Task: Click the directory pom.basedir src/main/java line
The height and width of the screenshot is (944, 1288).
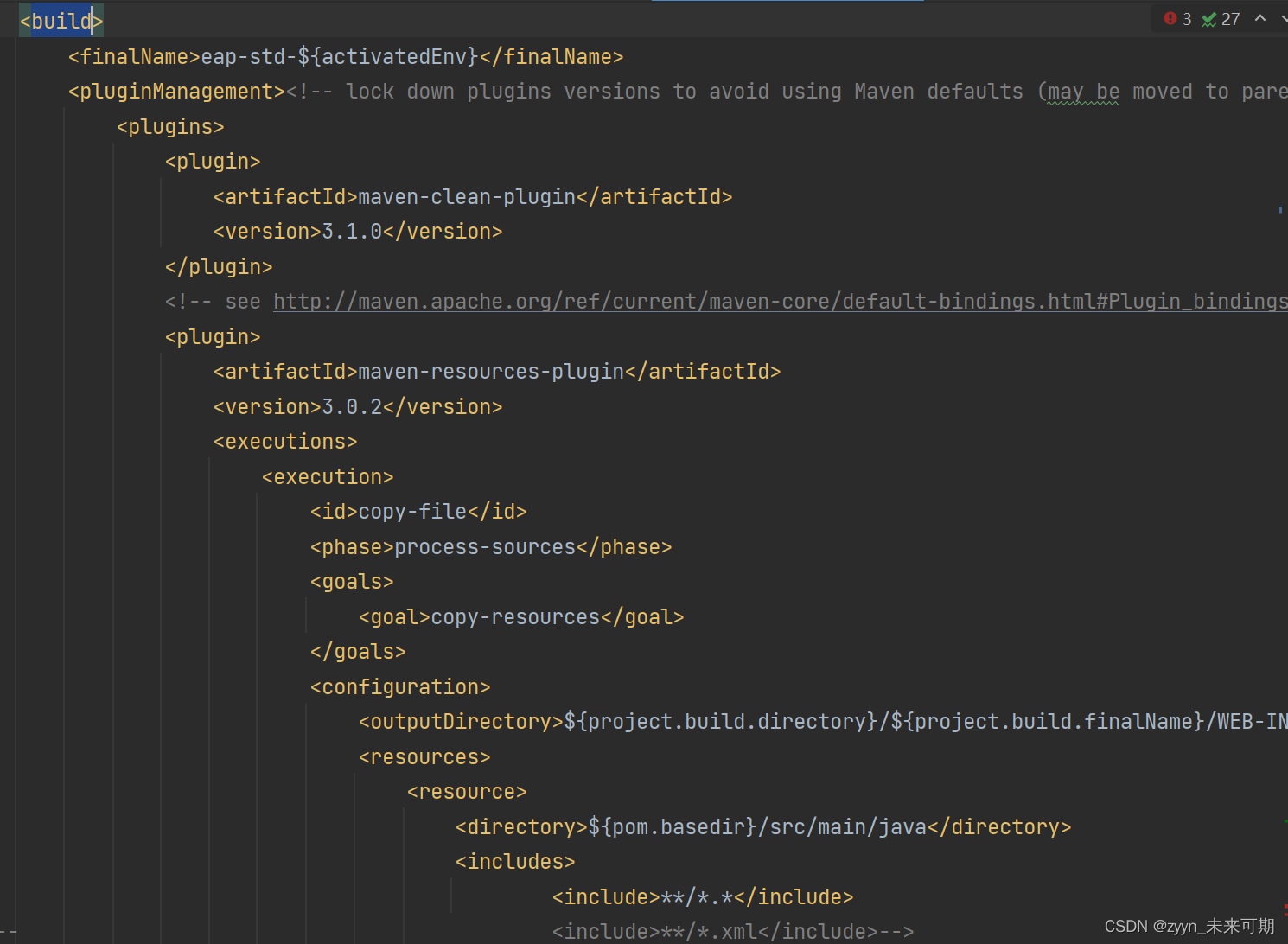Action: tap(763, 827)
